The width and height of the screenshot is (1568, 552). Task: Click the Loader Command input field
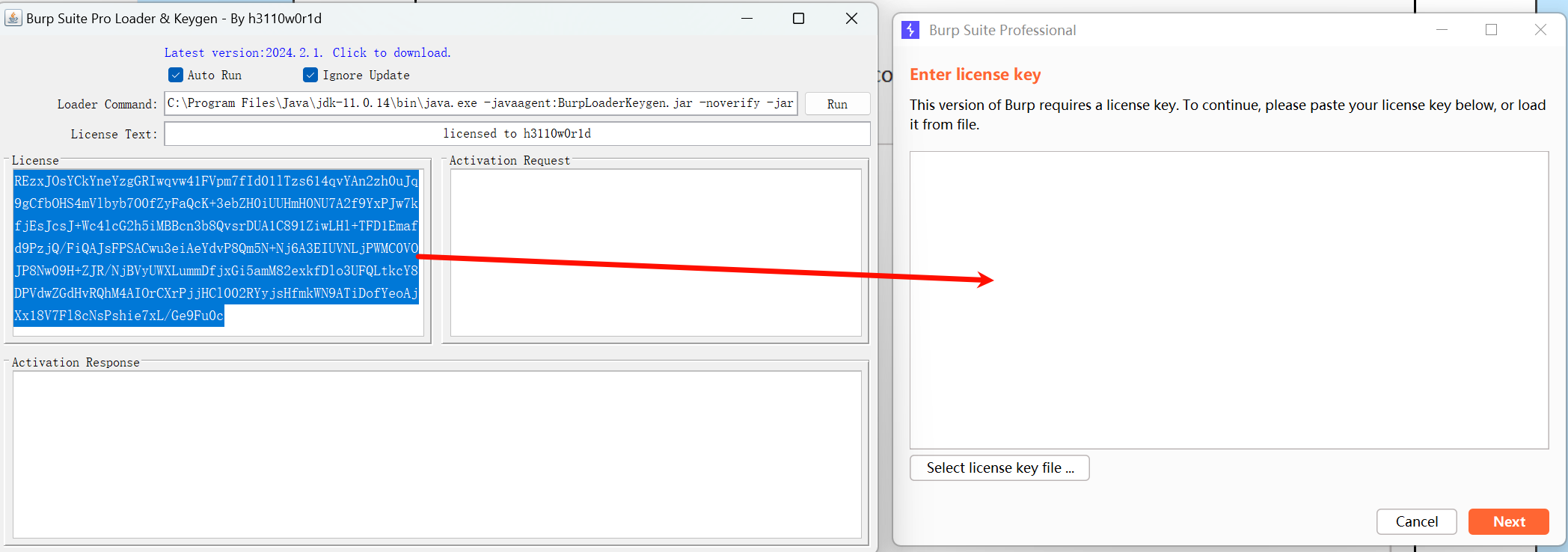481,103
